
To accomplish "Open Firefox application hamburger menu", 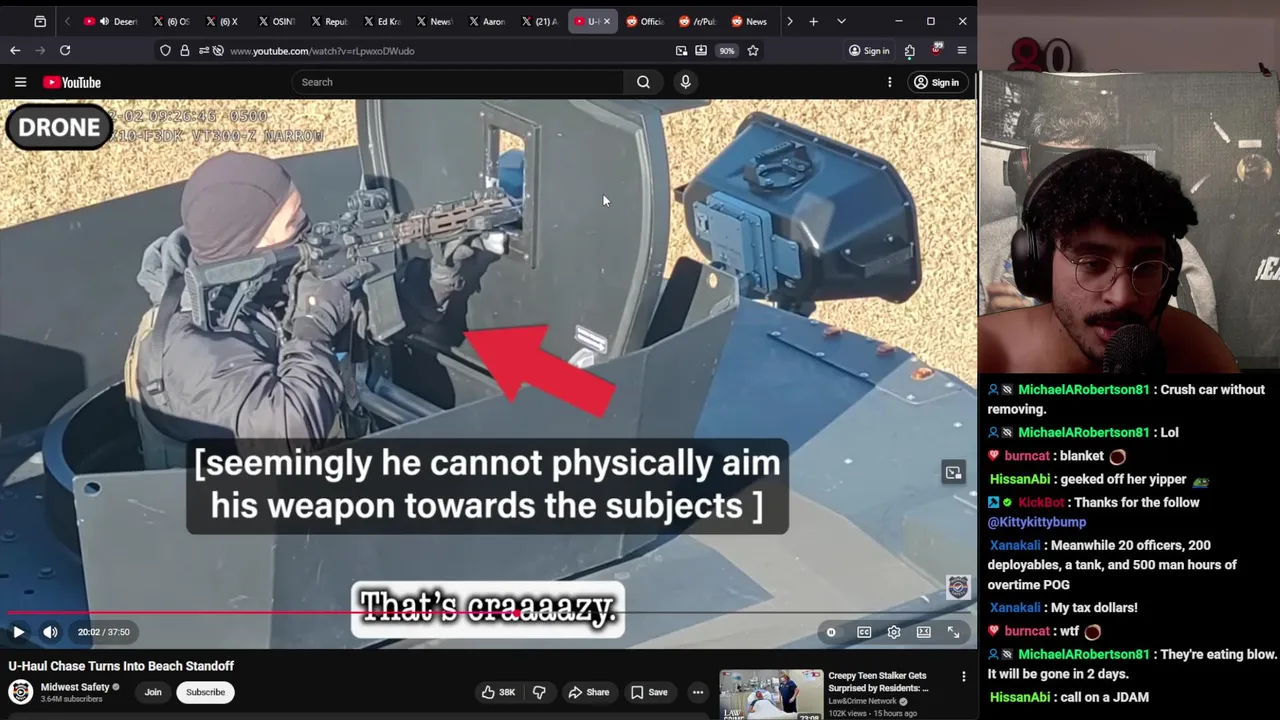I will 962,51.
